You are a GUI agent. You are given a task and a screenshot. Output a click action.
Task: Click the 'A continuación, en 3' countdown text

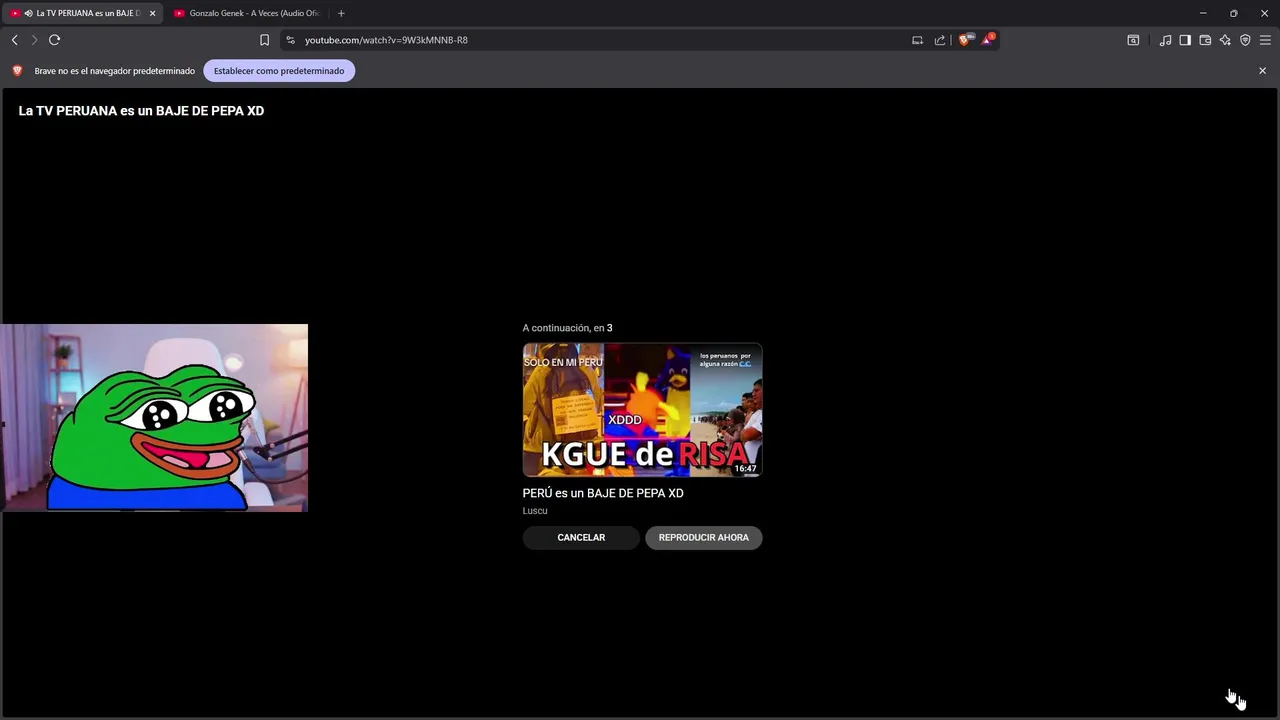(x=567, y=328)
